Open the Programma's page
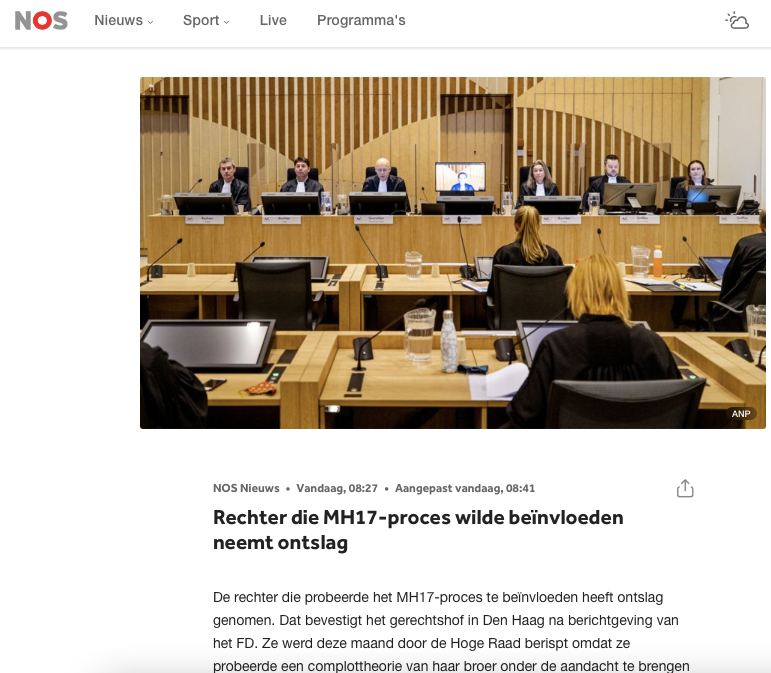This screenshot has width=771, height=673. (361, 21)
